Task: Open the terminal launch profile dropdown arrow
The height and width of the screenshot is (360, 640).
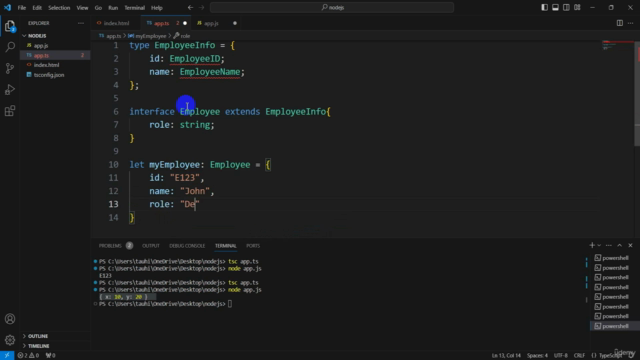Action: 599,245
